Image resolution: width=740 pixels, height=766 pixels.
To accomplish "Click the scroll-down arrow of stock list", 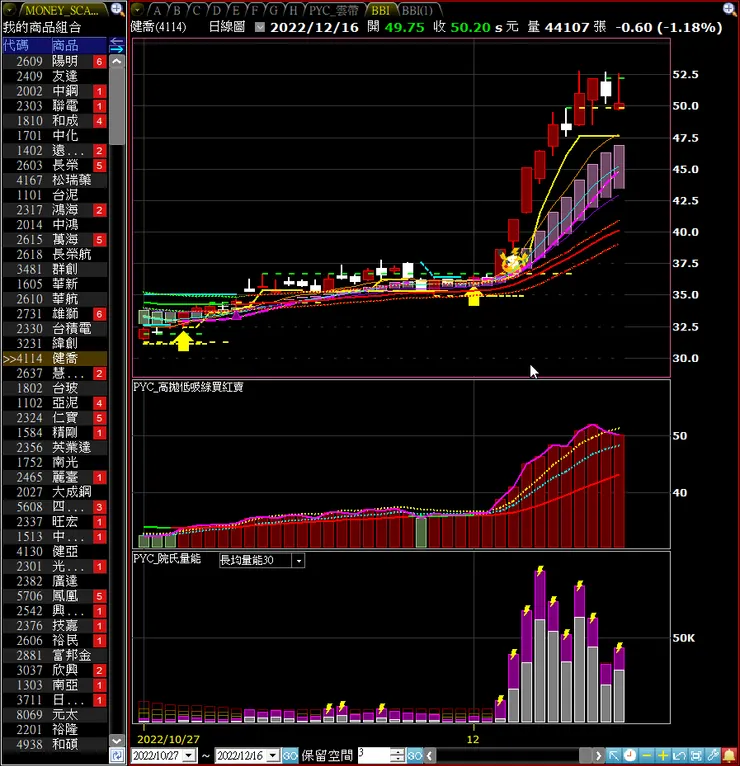I will pyautogui.click(x=117, y=741).
